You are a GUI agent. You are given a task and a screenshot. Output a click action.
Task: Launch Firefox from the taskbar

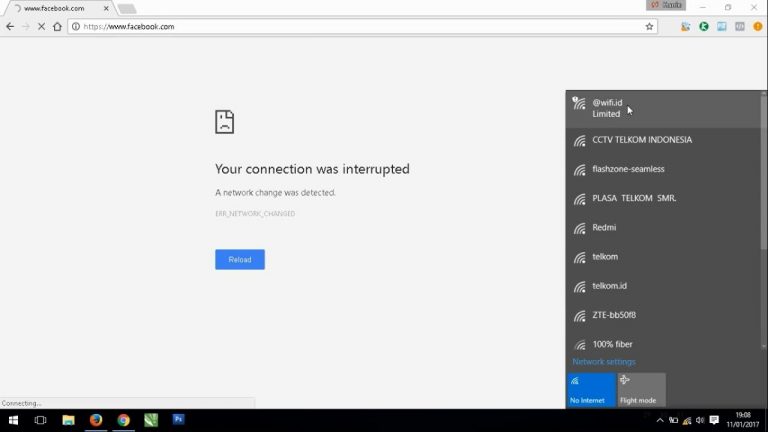tap(96, 420)
